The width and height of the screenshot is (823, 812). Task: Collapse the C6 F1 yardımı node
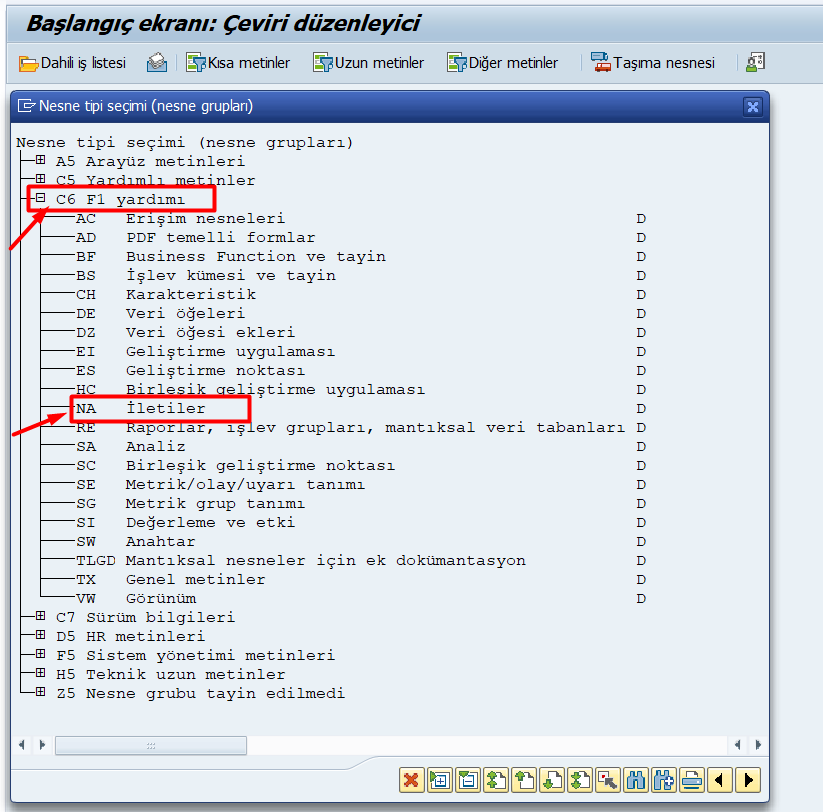(40, 198)
